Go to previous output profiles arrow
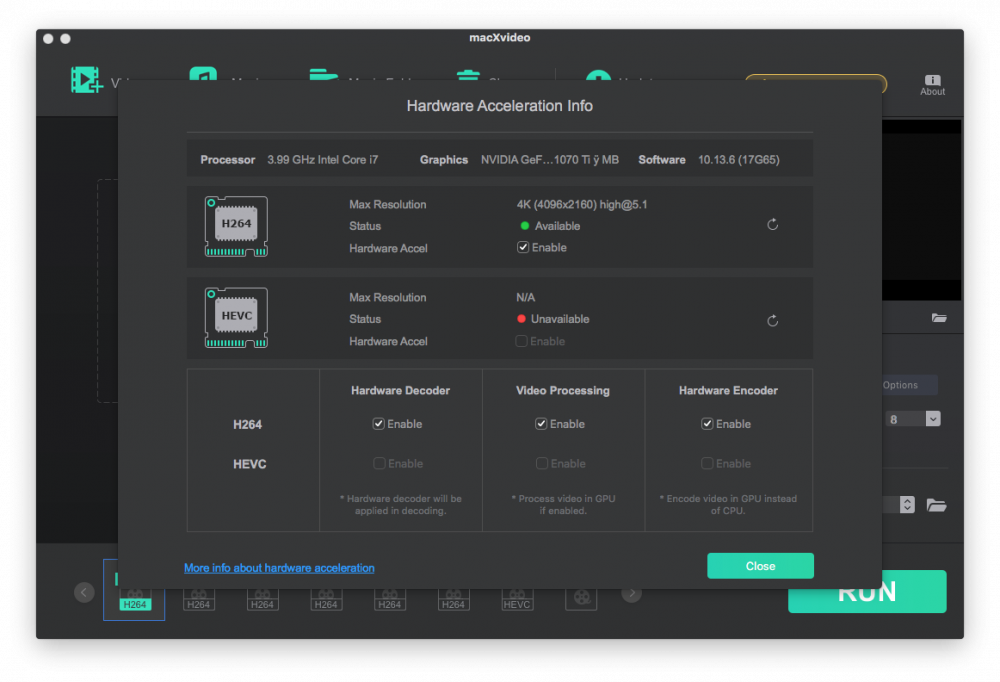 (84, 592)
